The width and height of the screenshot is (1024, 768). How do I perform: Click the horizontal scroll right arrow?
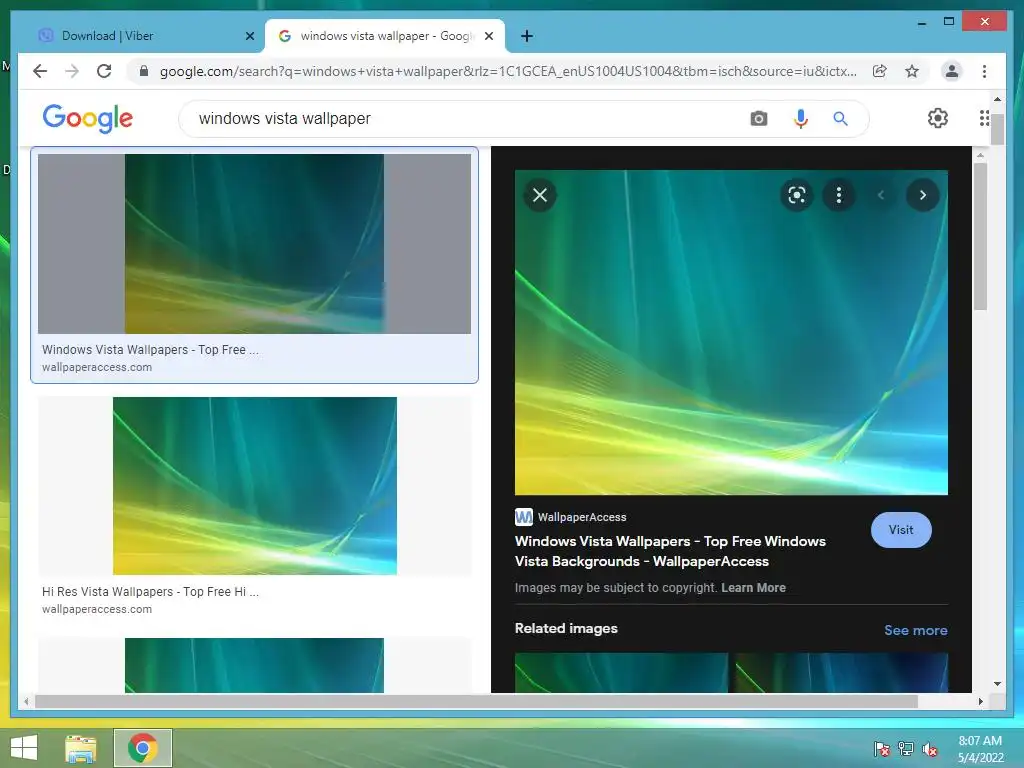[x=980, y=701]
